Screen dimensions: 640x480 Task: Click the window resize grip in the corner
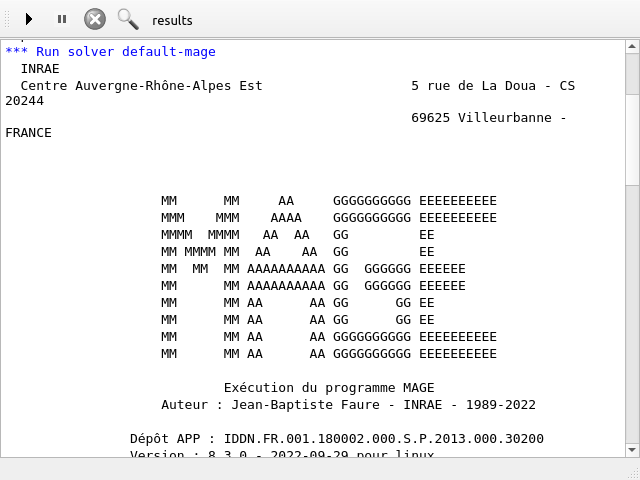point(632,472)
